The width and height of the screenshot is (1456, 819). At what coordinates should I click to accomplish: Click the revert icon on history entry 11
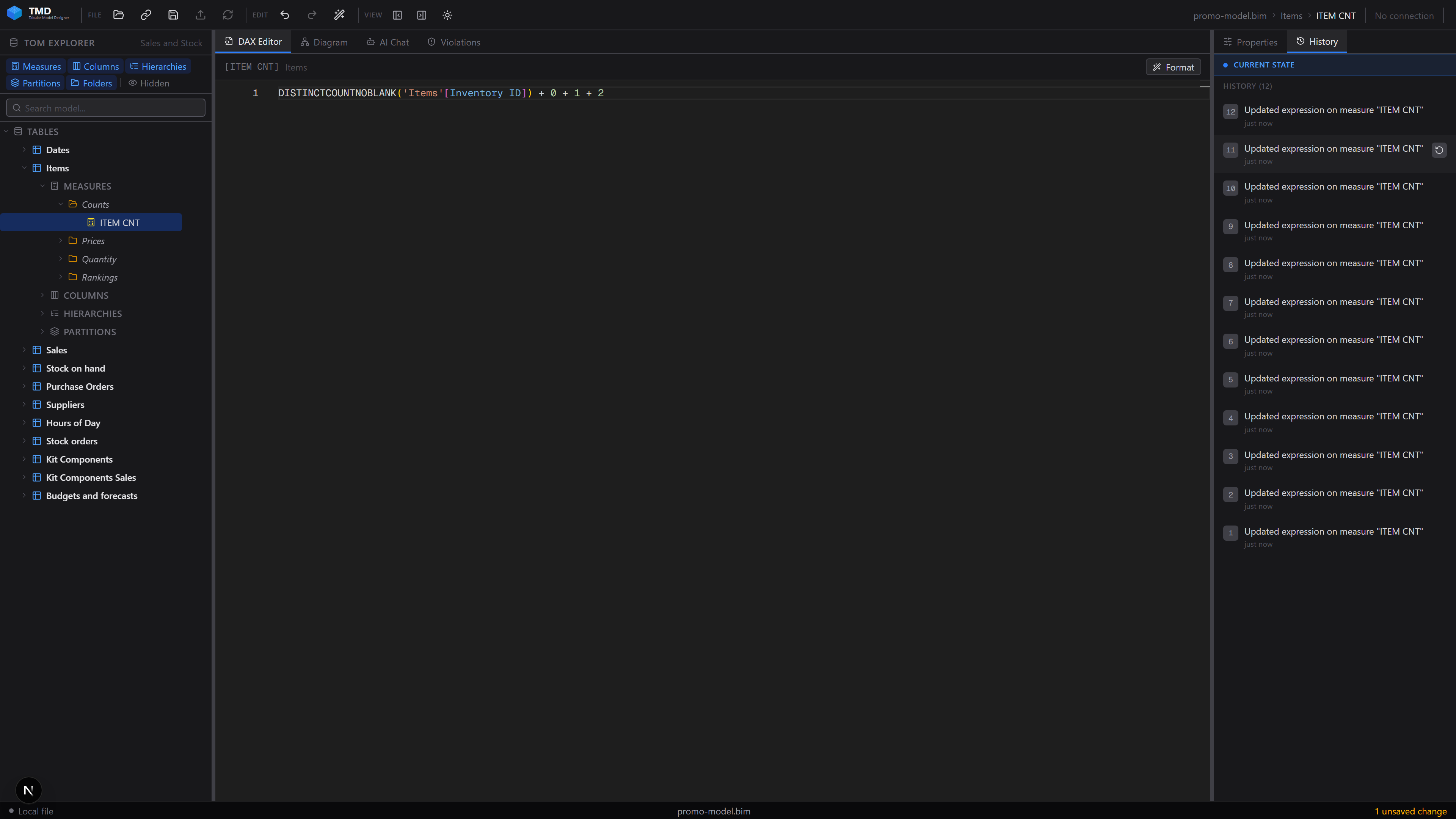[x=1439, y=150]
